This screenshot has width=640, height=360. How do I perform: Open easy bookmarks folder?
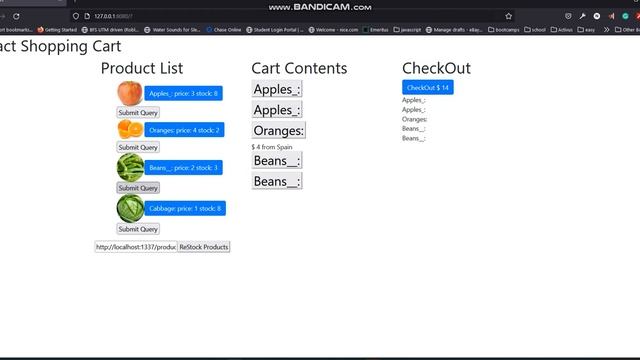point(586,30)
